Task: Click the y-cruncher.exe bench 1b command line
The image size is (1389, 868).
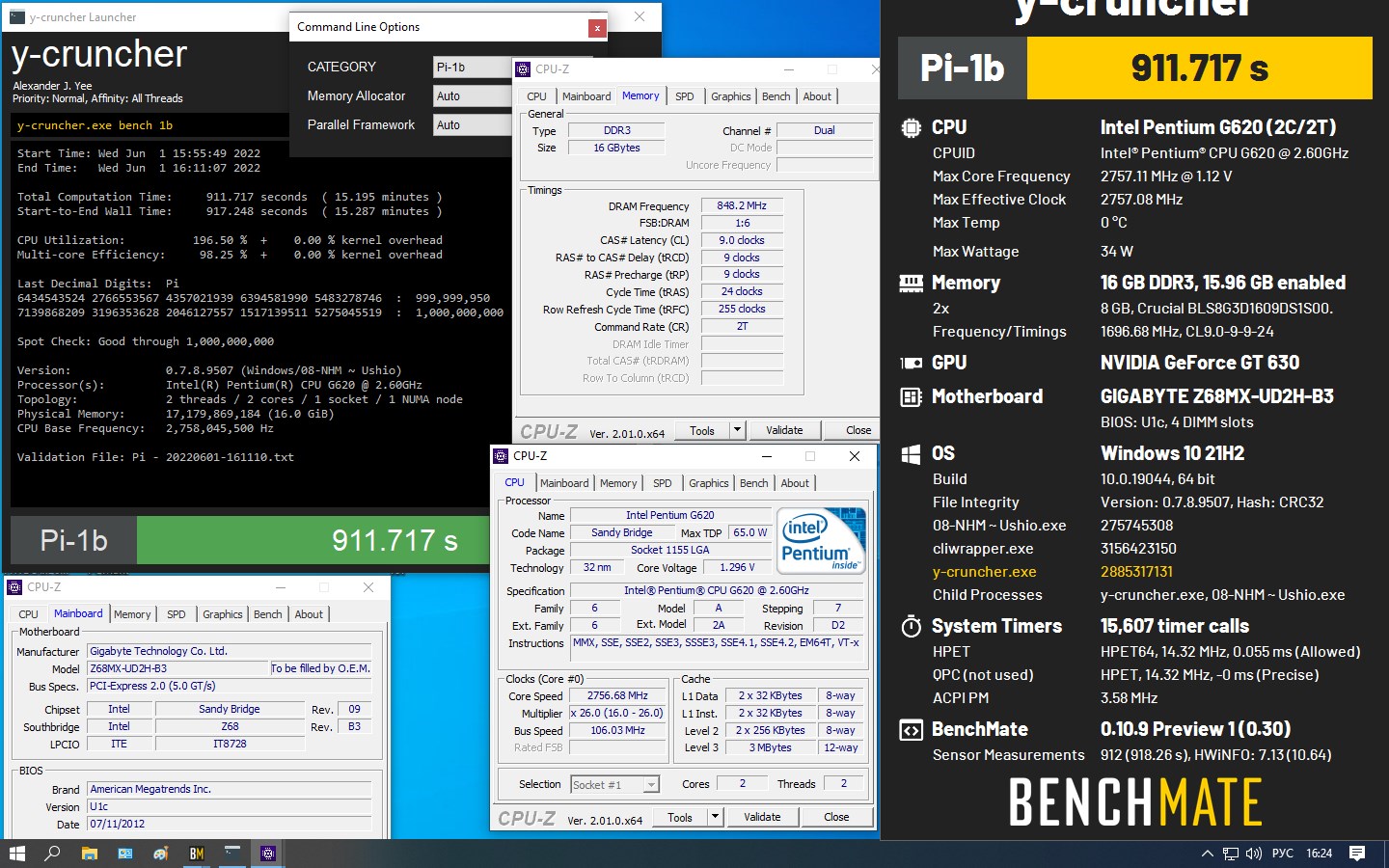Action: (x=150, y=125)
